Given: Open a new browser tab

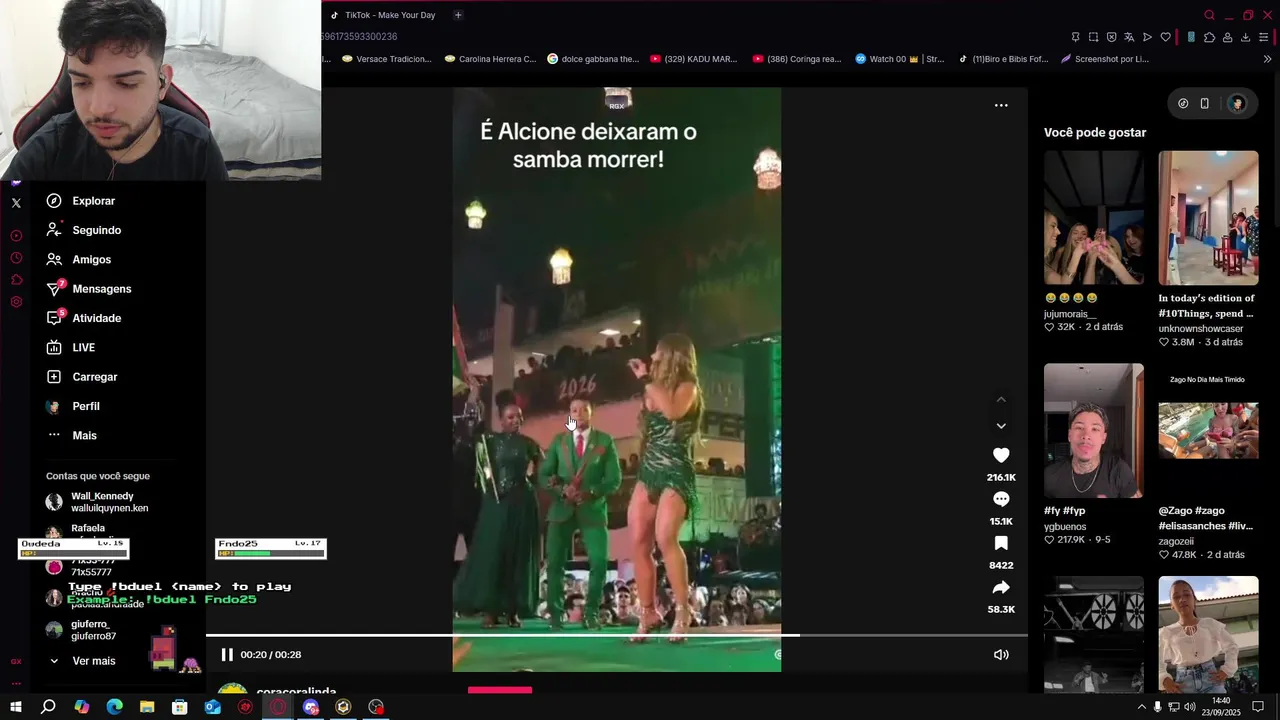Looking at the screenshot, I should [458, 15].
